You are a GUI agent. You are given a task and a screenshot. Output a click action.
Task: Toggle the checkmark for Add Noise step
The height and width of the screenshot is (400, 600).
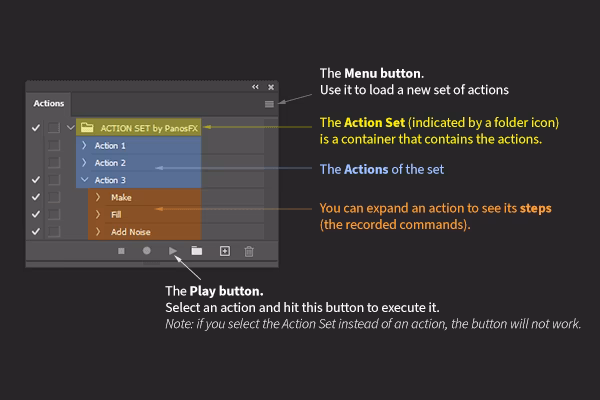[x=36, y=231]
